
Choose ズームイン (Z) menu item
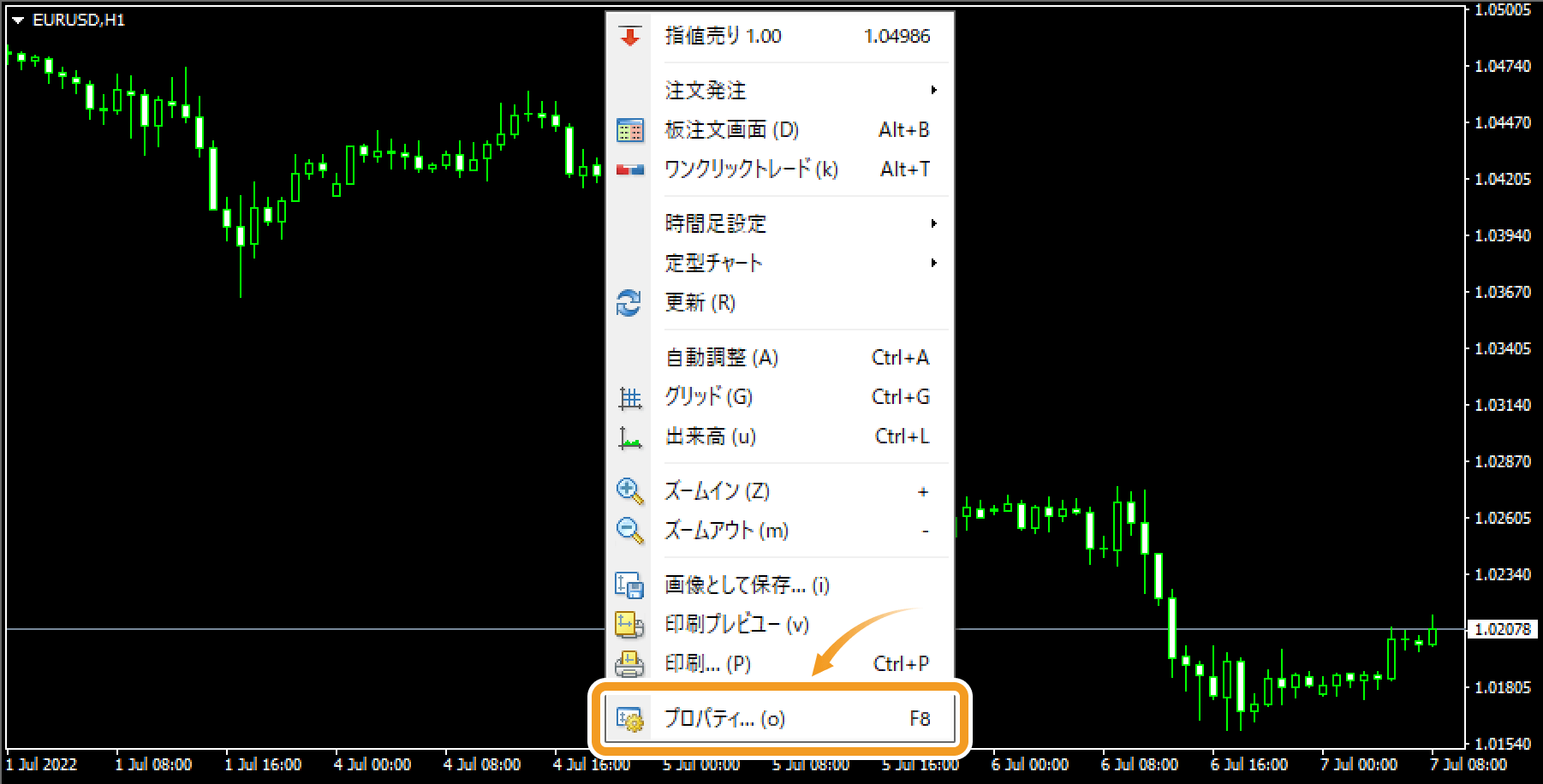tap(780, 491)
